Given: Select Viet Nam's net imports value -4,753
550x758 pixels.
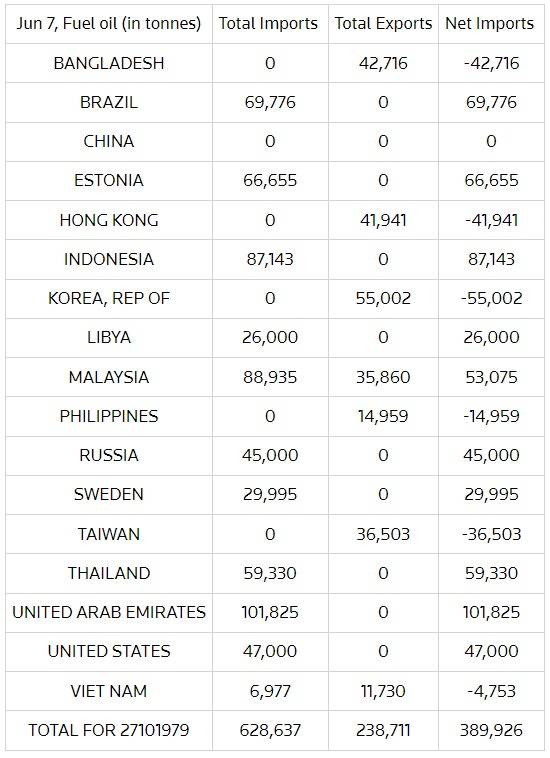Looking at the screenshot, I should pos(491,691).
